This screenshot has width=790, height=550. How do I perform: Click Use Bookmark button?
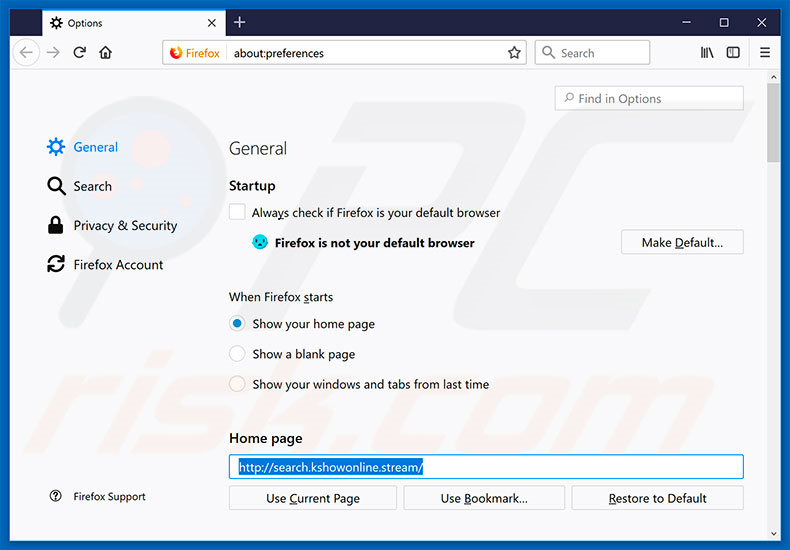[x=484, y=498]
